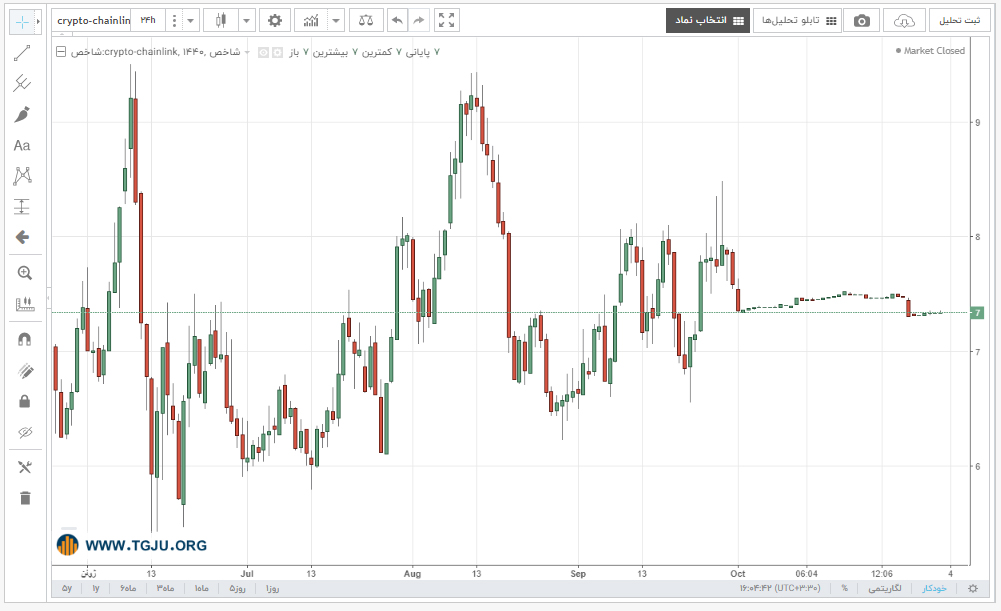Image resolution: width=1001 pixels, height=611 pixels.
Task: Enter fullscreen mode with arrows icon
Action: (447, 20)
